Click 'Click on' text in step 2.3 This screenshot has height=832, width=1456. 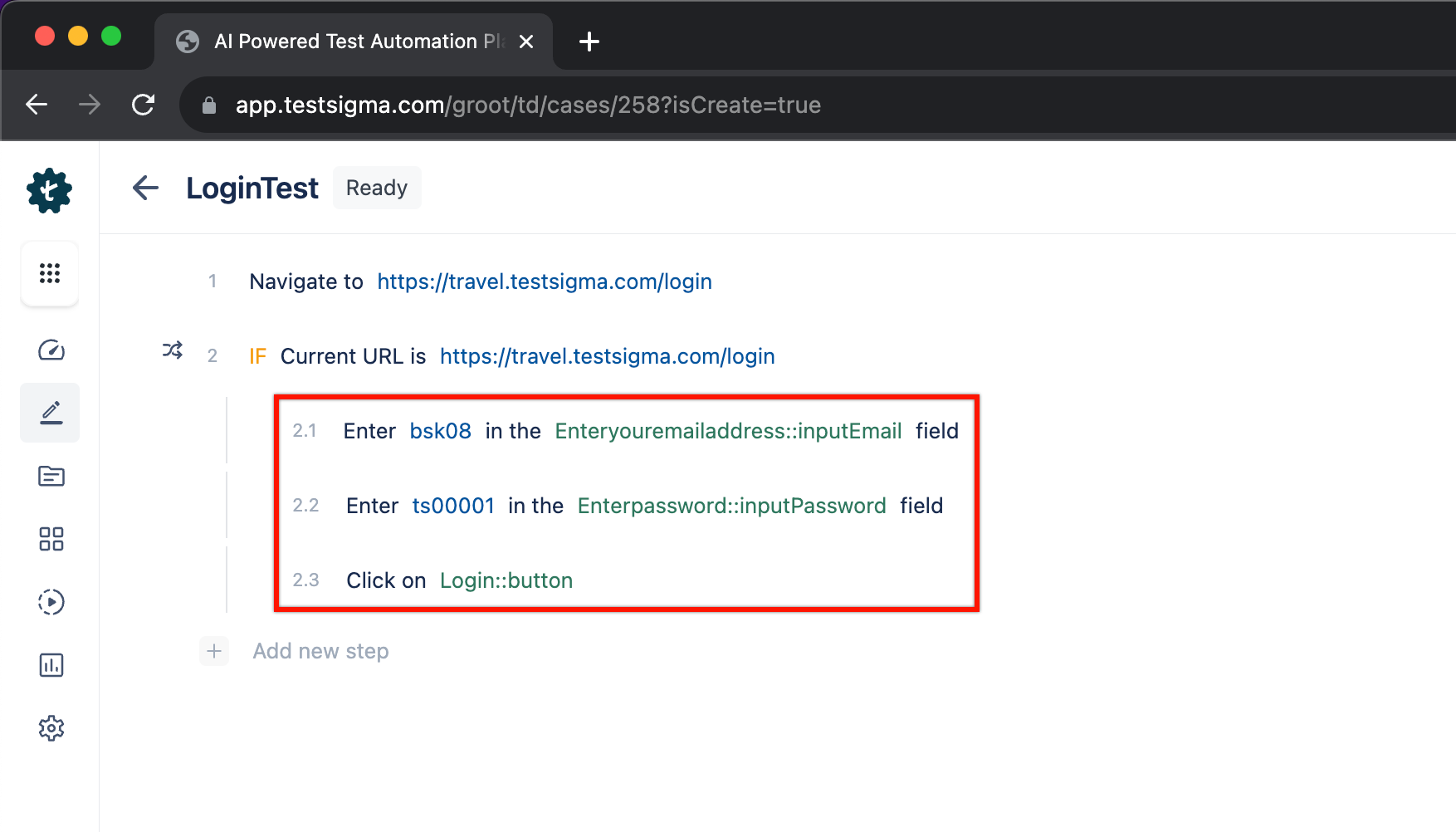(386, 580)
